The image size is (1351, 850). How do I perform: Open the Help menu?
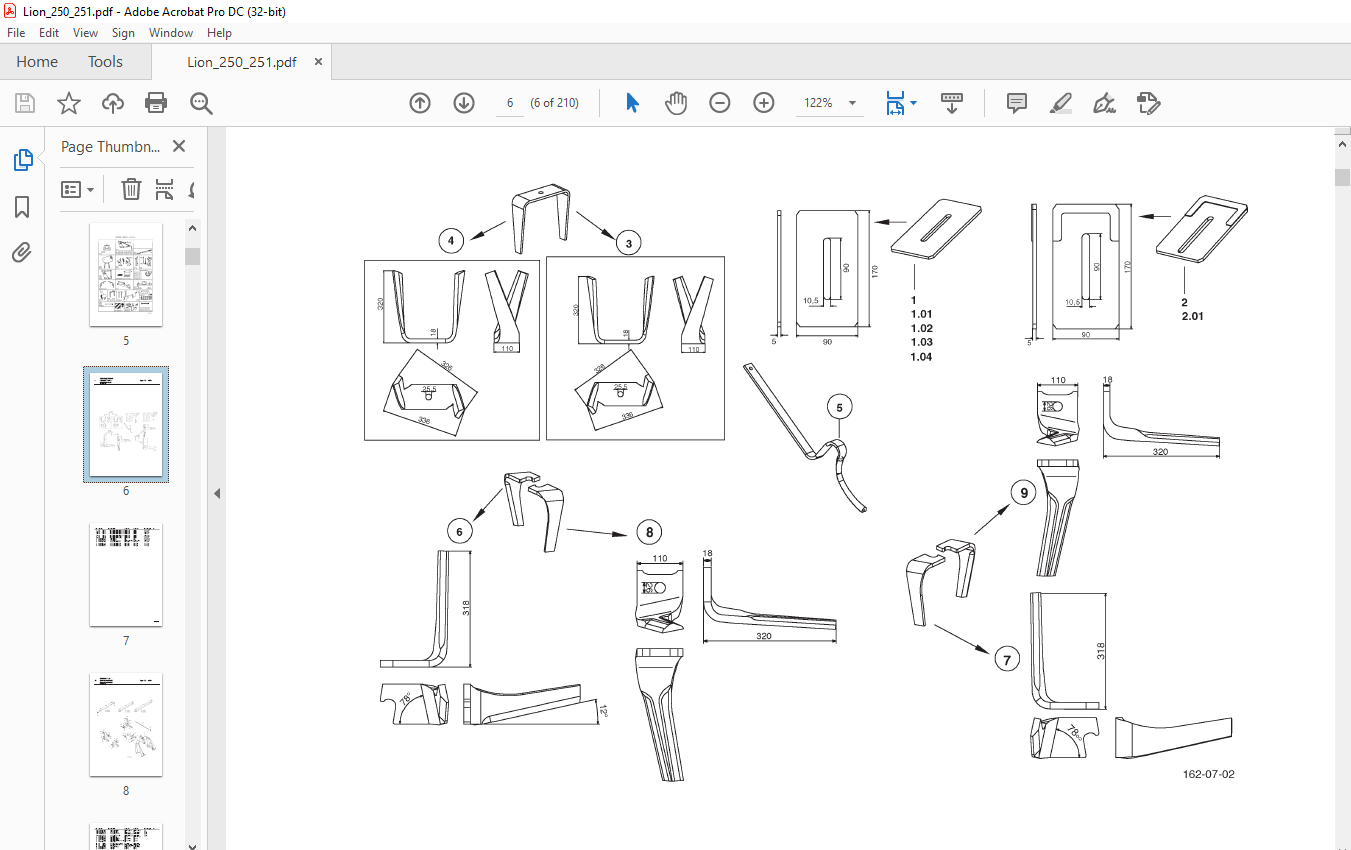(x=219, y=33)
